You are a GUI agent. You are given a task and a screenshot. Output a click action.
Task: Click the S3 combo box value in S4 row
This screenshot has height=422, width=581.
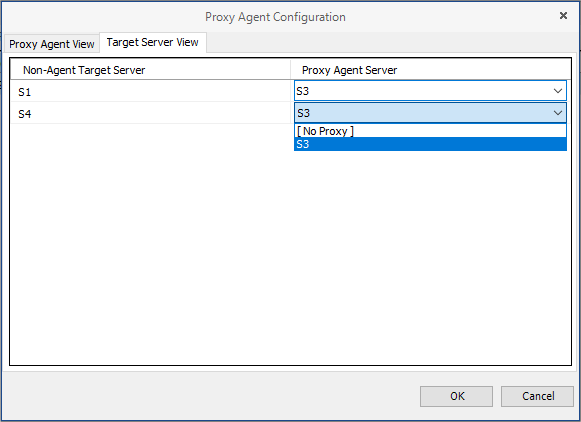tap(422, 113)
